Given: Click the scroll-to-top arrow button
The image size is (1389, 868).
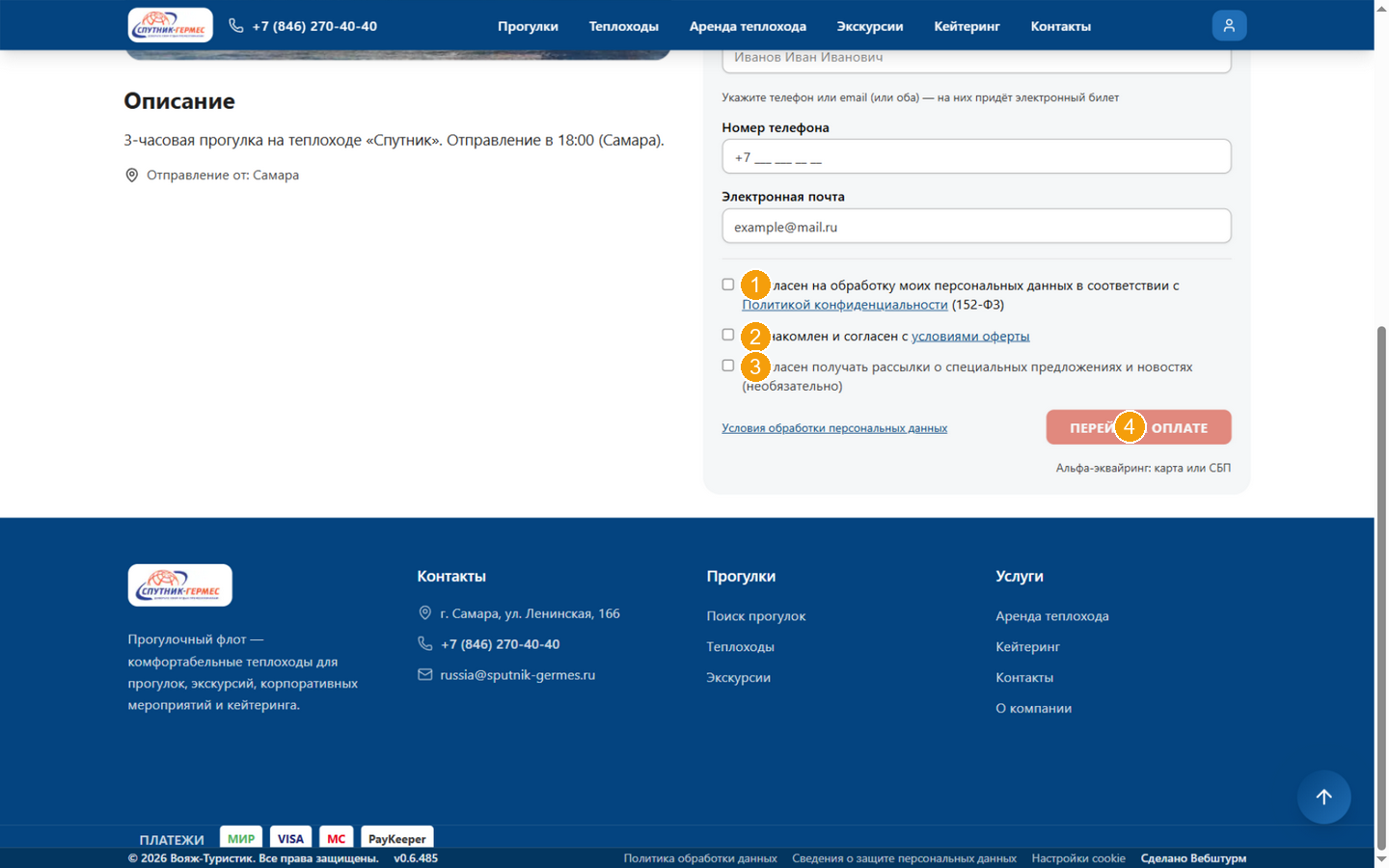Looking at the screenshot, I should pyautogui.click(x=1323, y=797).
